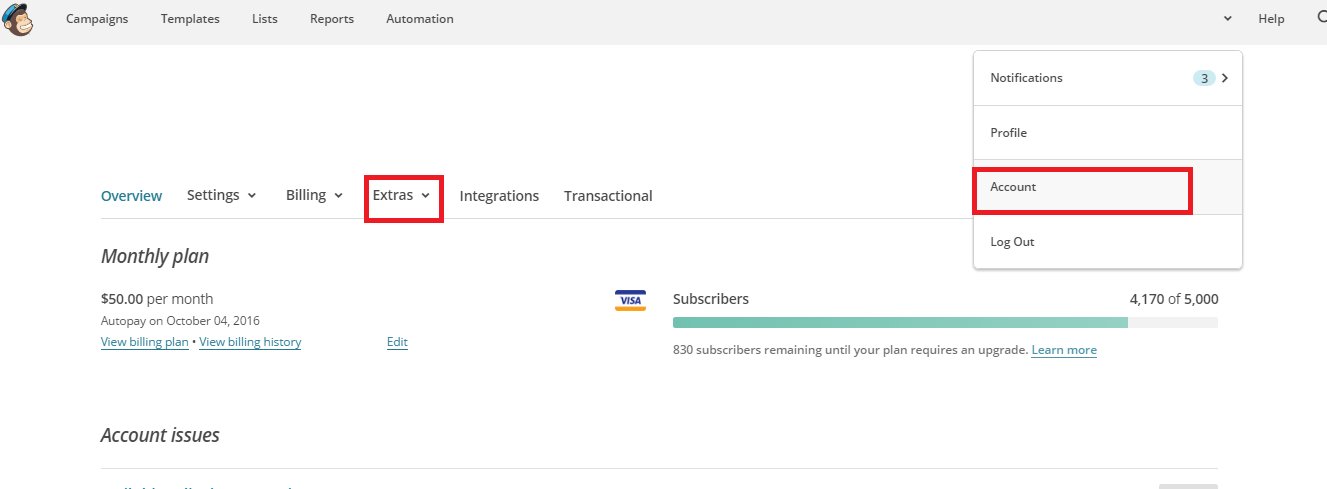This screenshot has height=489, width=1327.
Task: Open the Extras dropdown menu
Action: pos(402,195)
